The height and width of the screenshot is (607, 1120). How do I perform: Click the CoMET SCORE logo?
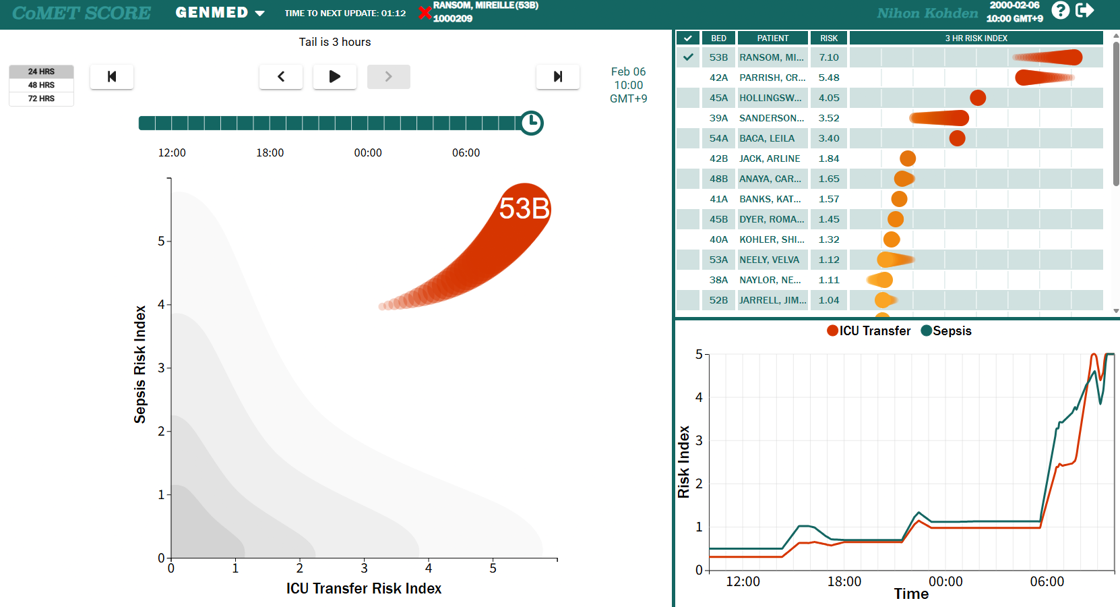[81, 13]
